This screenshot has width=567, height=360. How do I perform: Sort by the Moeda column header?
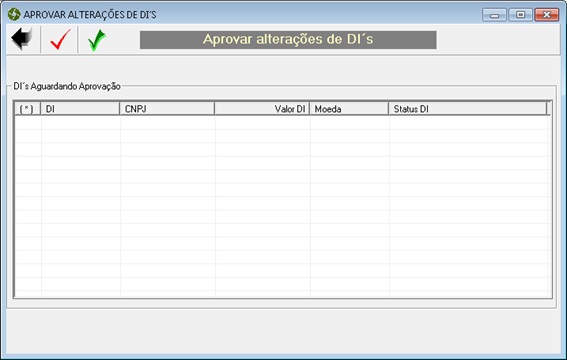[349, 109]
